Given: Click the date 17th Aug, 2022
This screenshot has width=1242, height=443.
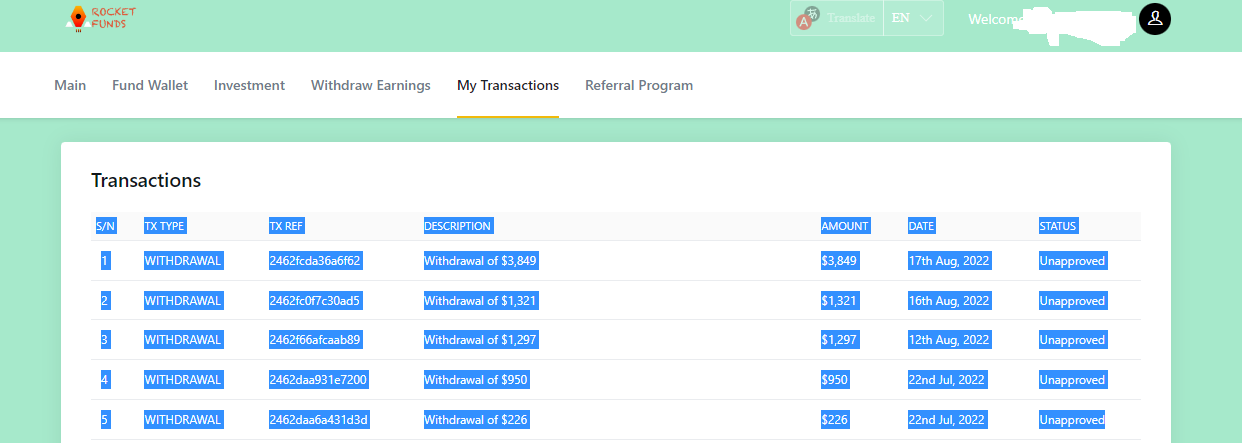Looking at the screenshot, I should click(x=949, y=261).
